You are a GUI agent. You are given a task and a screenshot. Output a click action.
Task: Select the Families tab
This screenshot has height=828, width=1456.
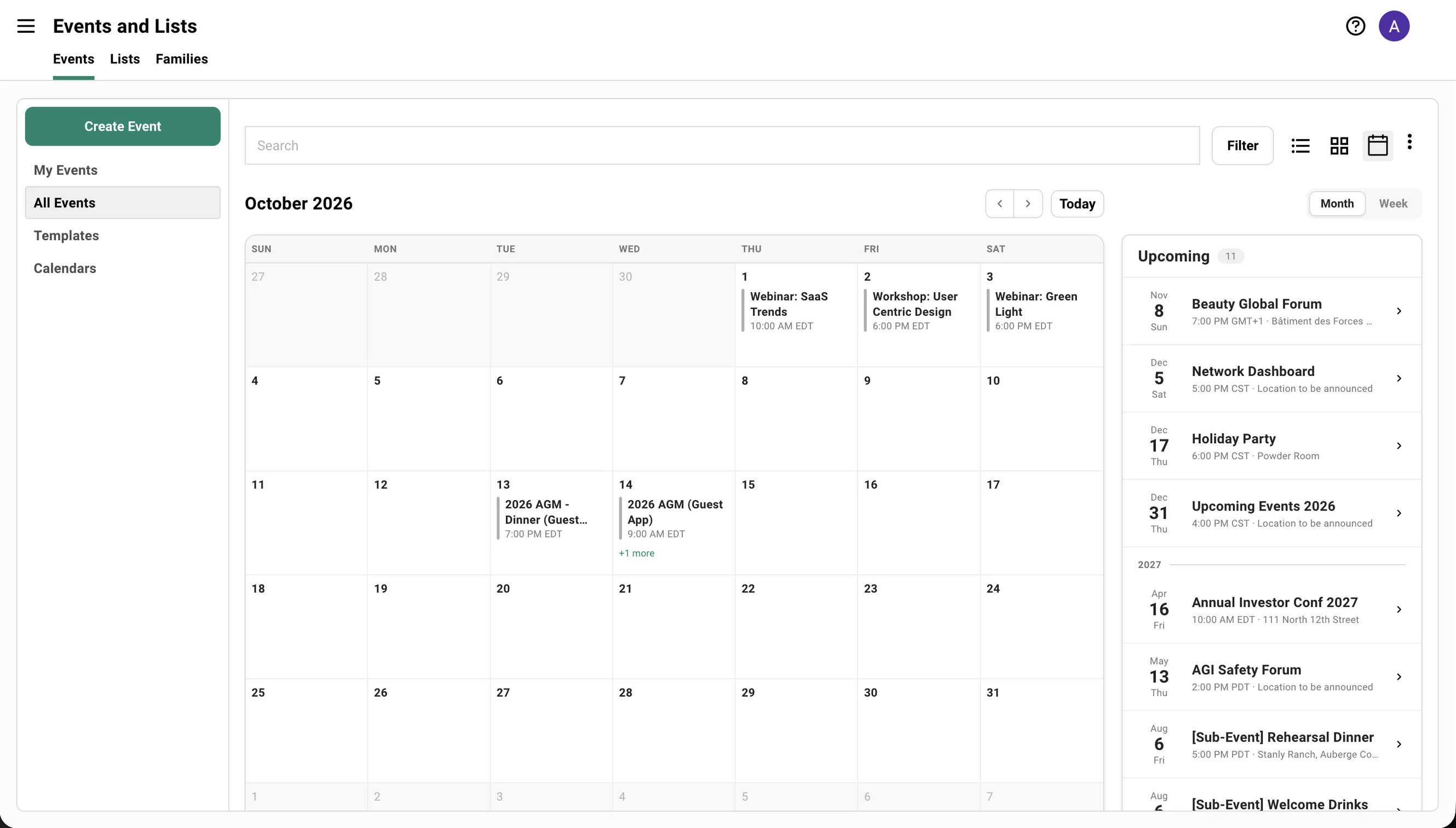point(181,59)
